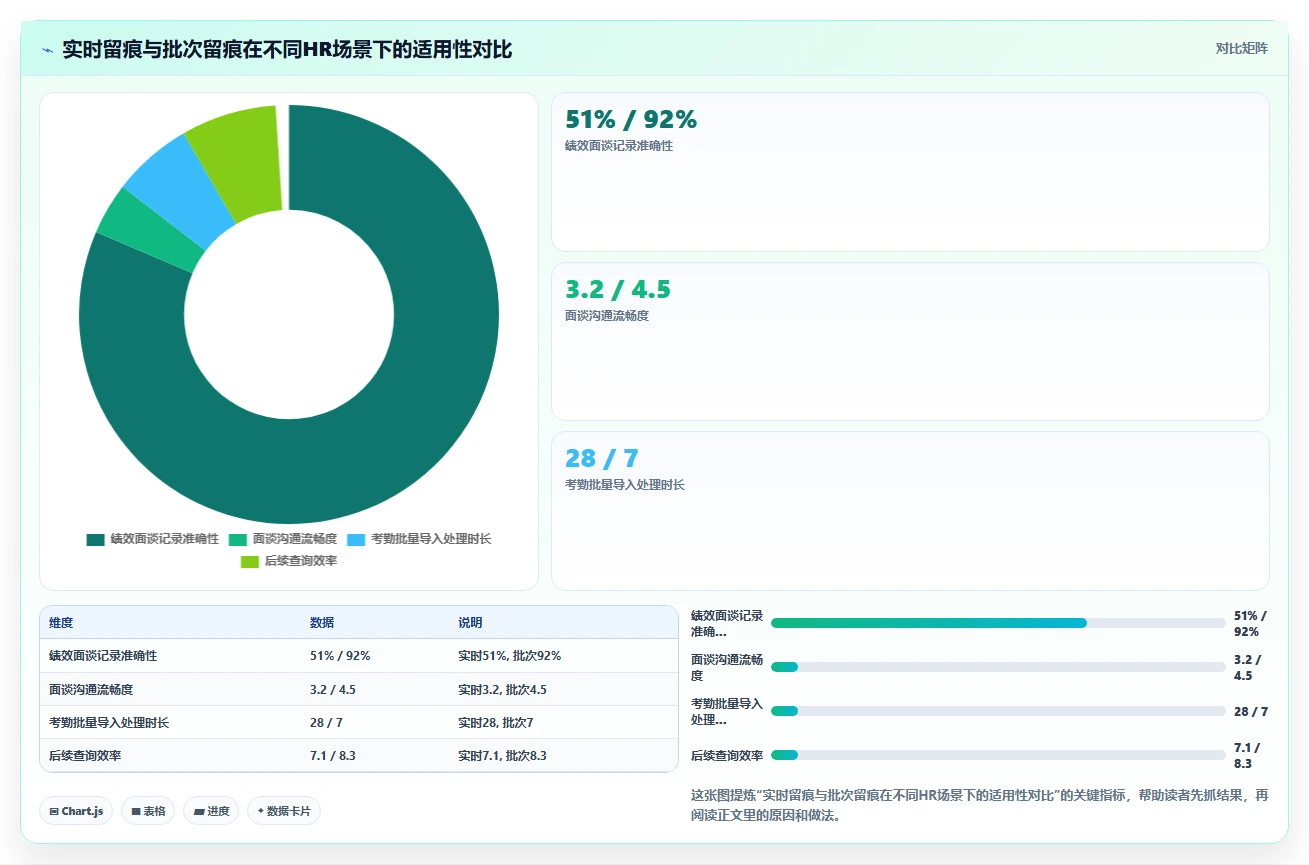Toggle the 考勤批量导入处理时长 legend swatch
The image size is (1309, 865).
coord(356,539)
